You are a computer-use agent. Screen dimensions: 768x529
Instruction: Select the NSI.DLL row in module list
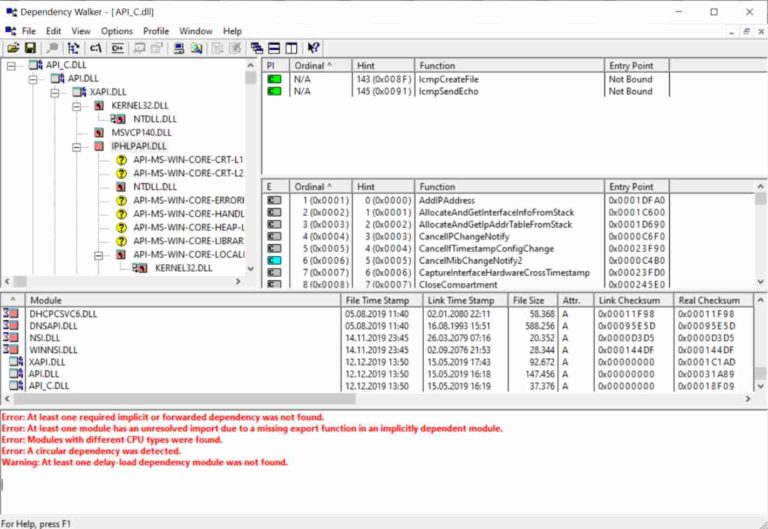tap(377, 338)
